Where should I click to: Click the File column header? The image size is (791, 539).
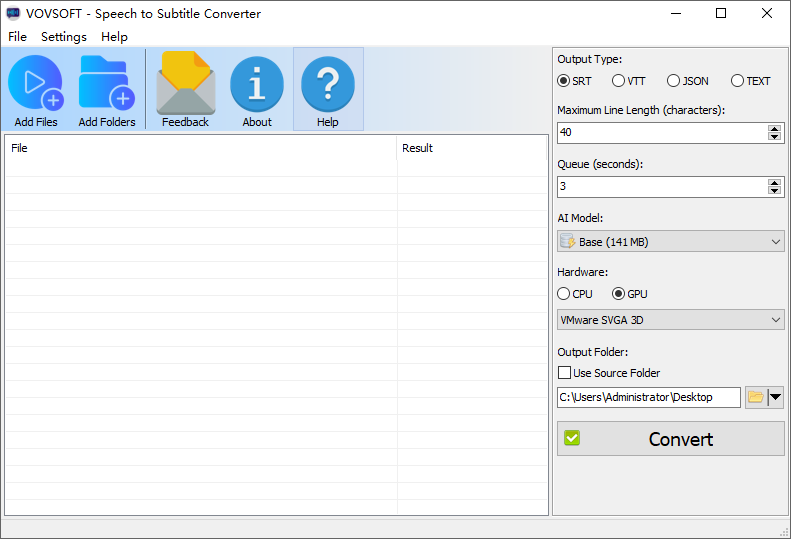click(201, 148)
